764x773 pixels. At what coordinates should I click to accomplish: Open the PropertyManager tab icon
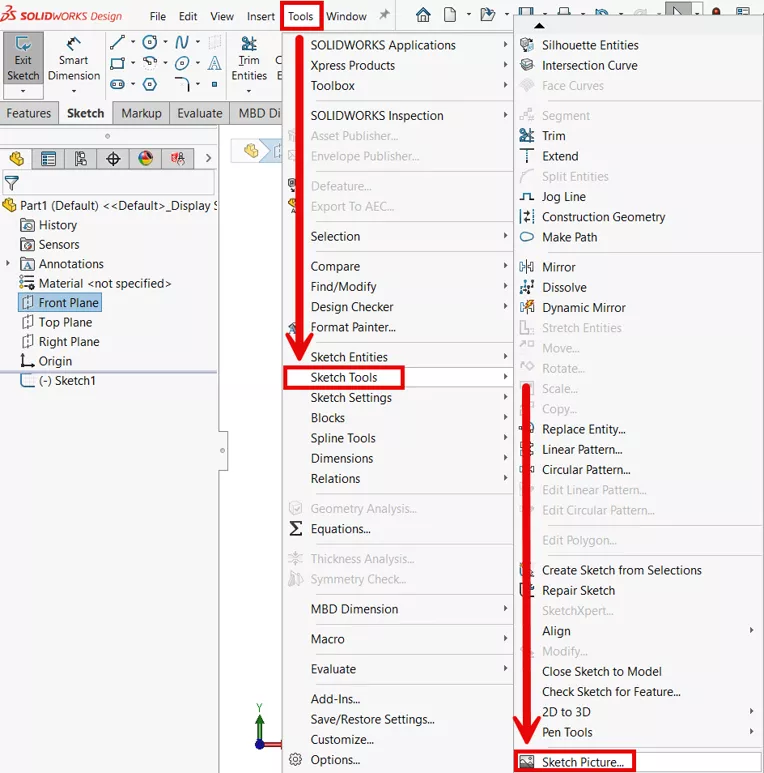[x=48, y=159]
